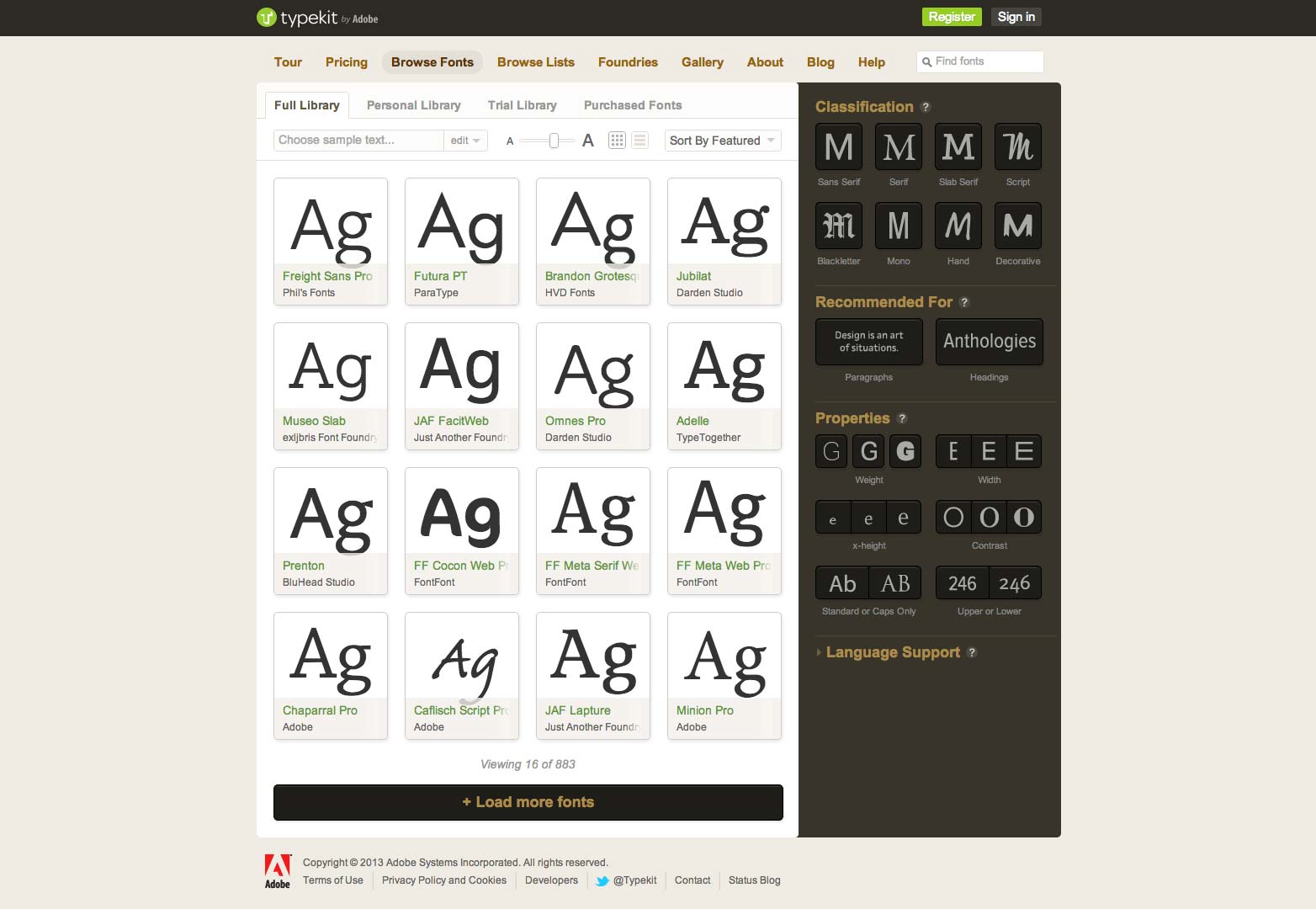This screenshot has width=1316, height=909.
Task: Choose low contrast O filter
Action: (x=953, y=517)
